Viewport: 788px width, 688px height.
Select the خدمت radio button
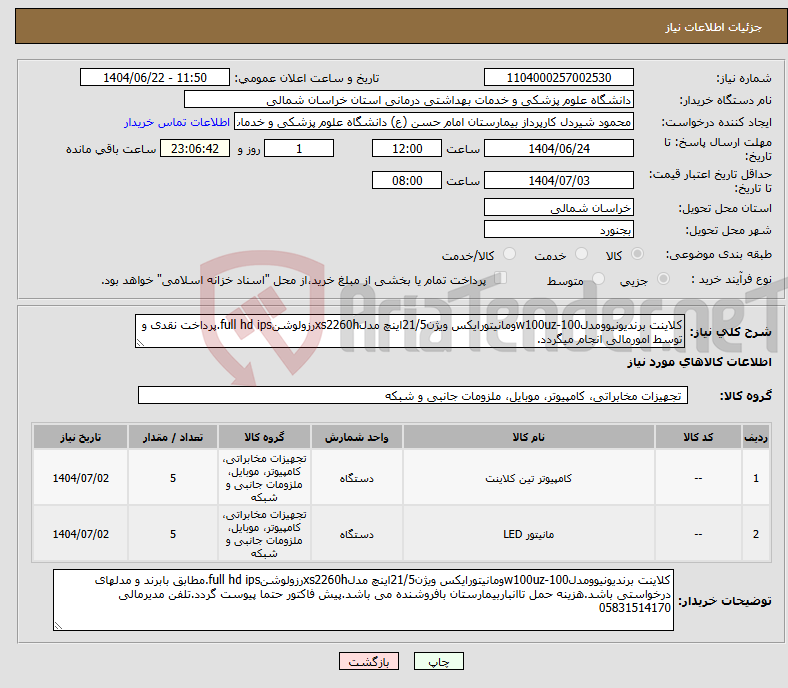coord(581,254)
